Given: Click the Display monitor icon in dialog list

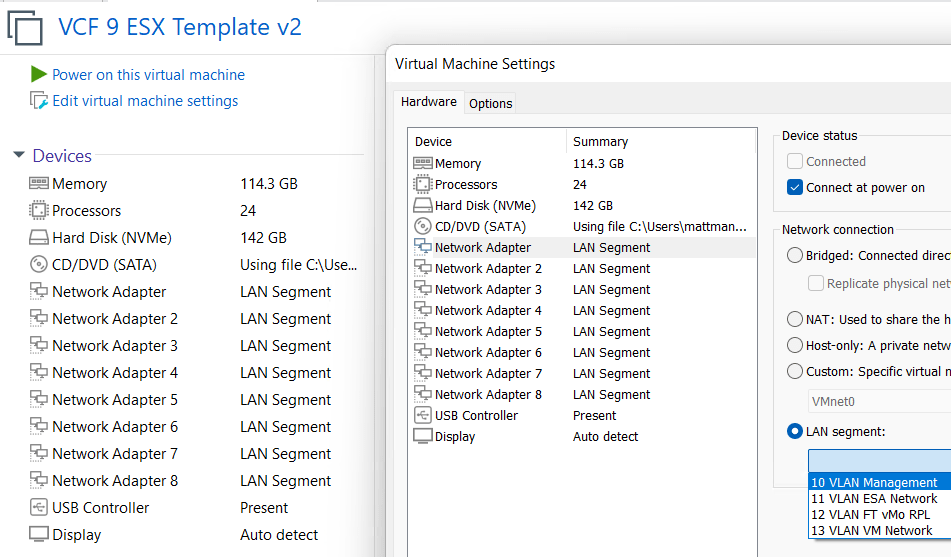Looking at the screenshot, I should [x=422, y=436].
